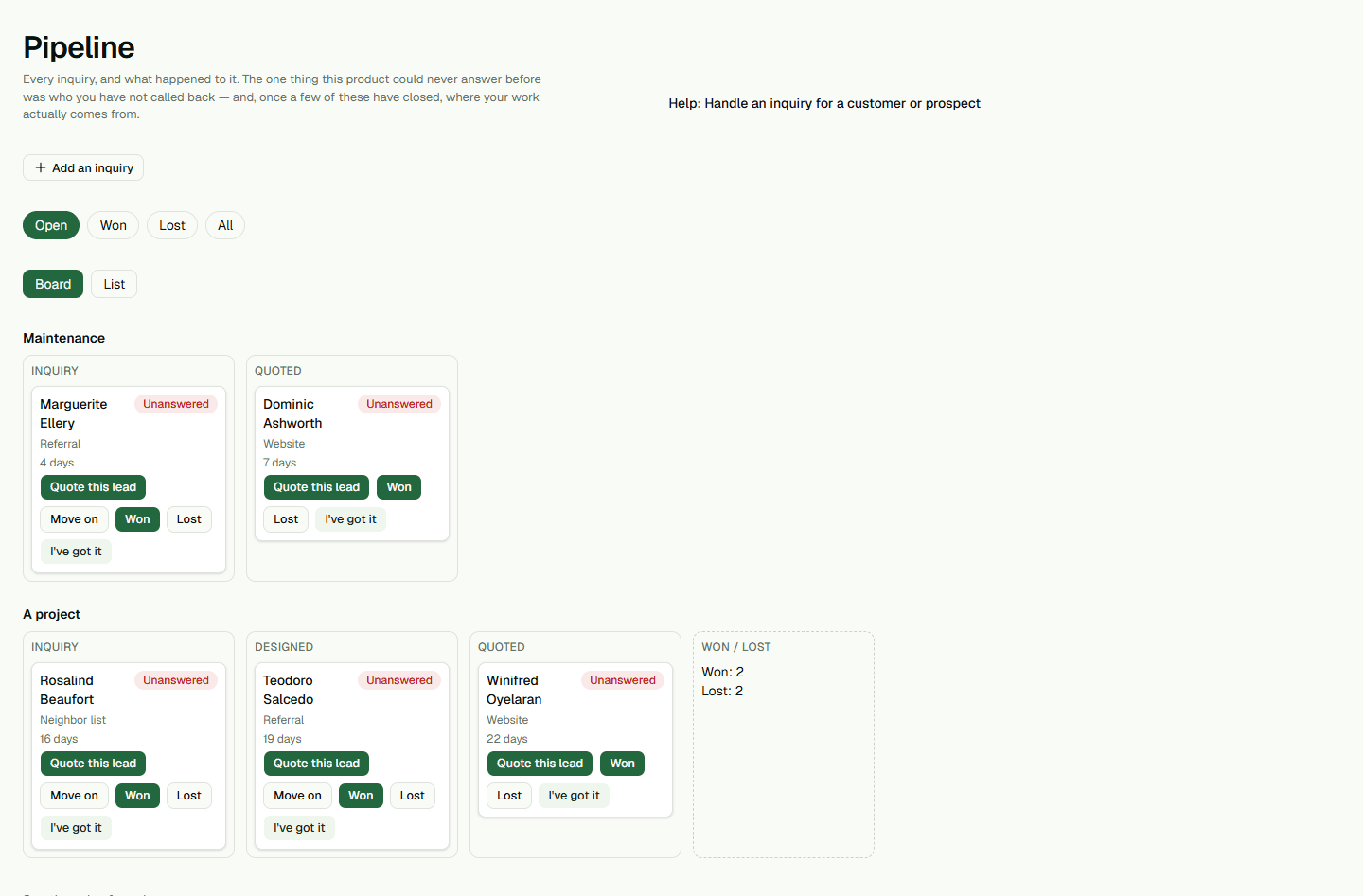Mark Winifred Oyelaran as Won
Viewport: 1363px width, 896px height.
pos(623,764)
